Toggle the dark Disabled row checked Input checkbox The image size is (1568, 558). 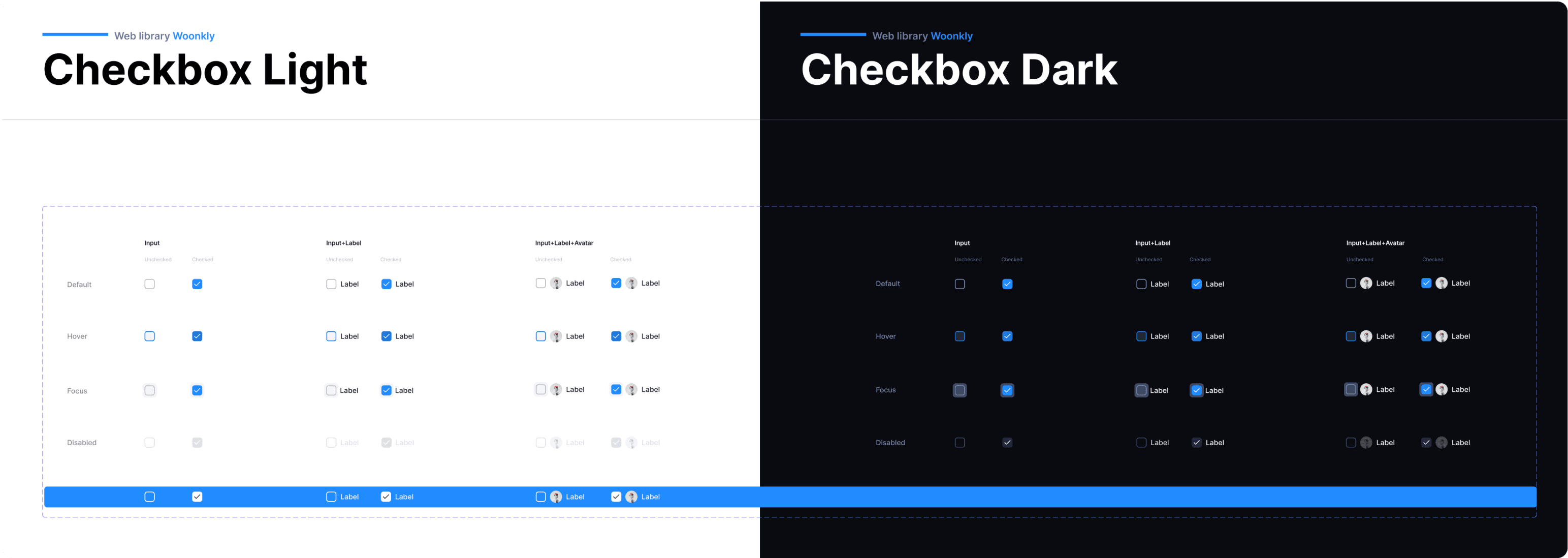(1007, 443)
